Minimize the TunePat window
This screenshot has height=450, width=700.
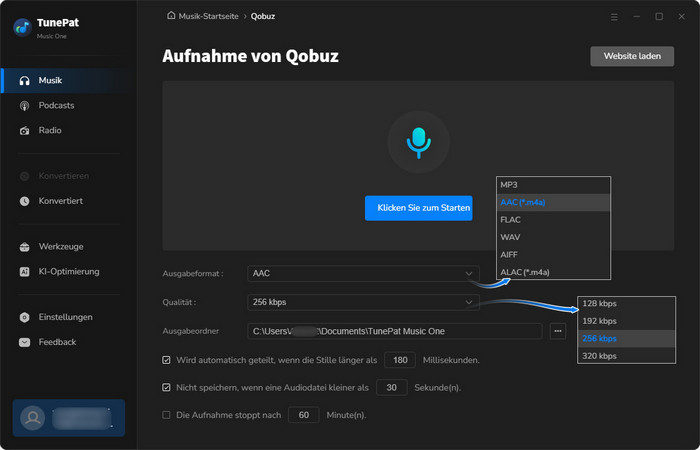(x=637, y=17)
